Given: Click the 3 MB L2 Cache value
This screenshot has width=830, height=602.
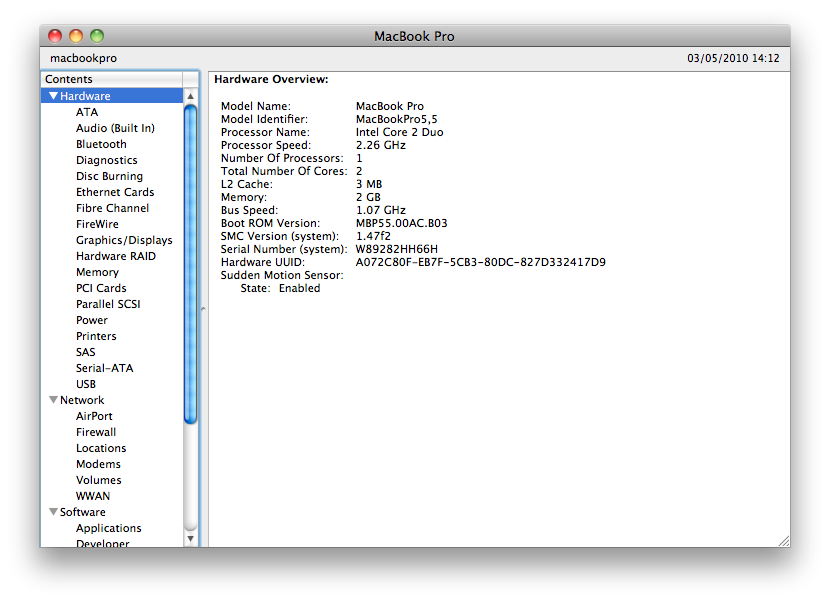Looking at the screenshot, I should point(369,184).
